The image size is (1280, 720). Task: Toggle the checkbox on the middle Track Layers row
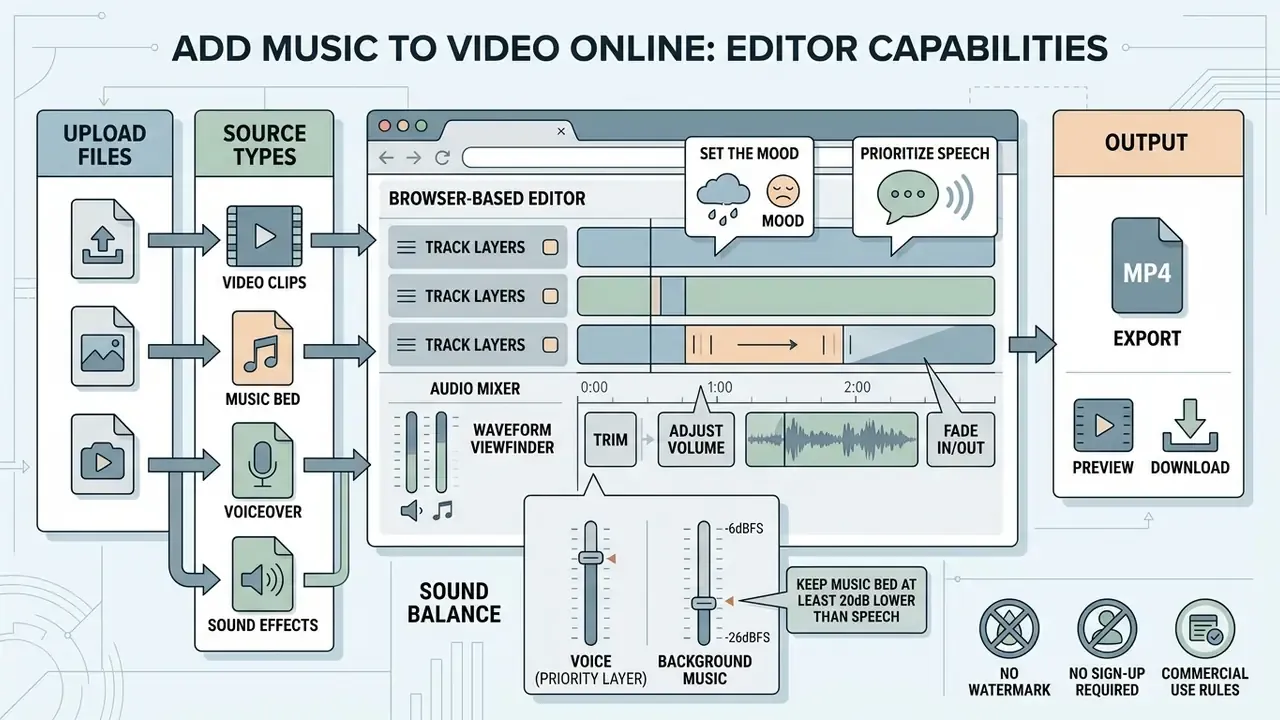pos(549,296)
